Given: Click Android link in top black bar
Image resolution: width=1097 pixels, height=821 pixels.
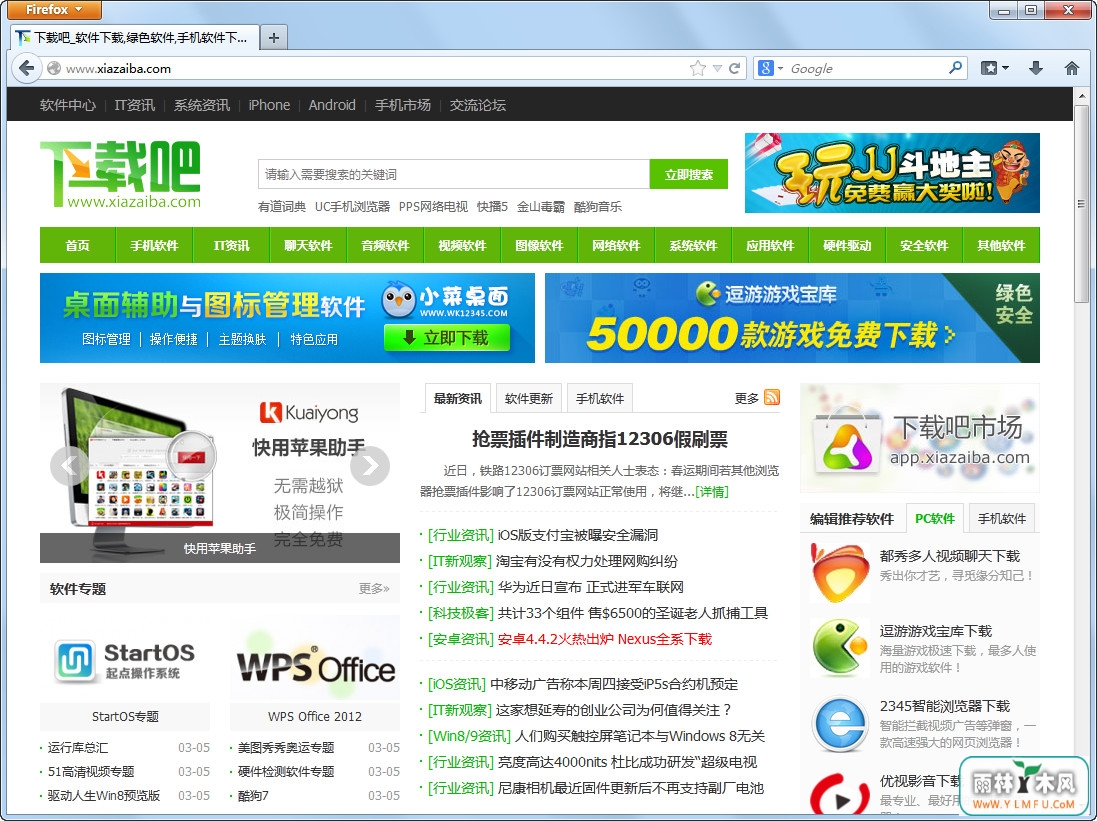Looking at the screenshot, I should (x=332, y=105).
